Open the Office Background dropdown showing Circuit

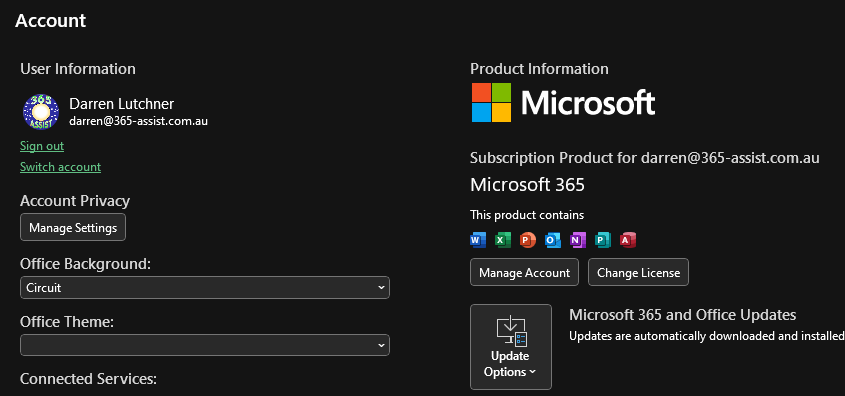[x=205, y=288]
